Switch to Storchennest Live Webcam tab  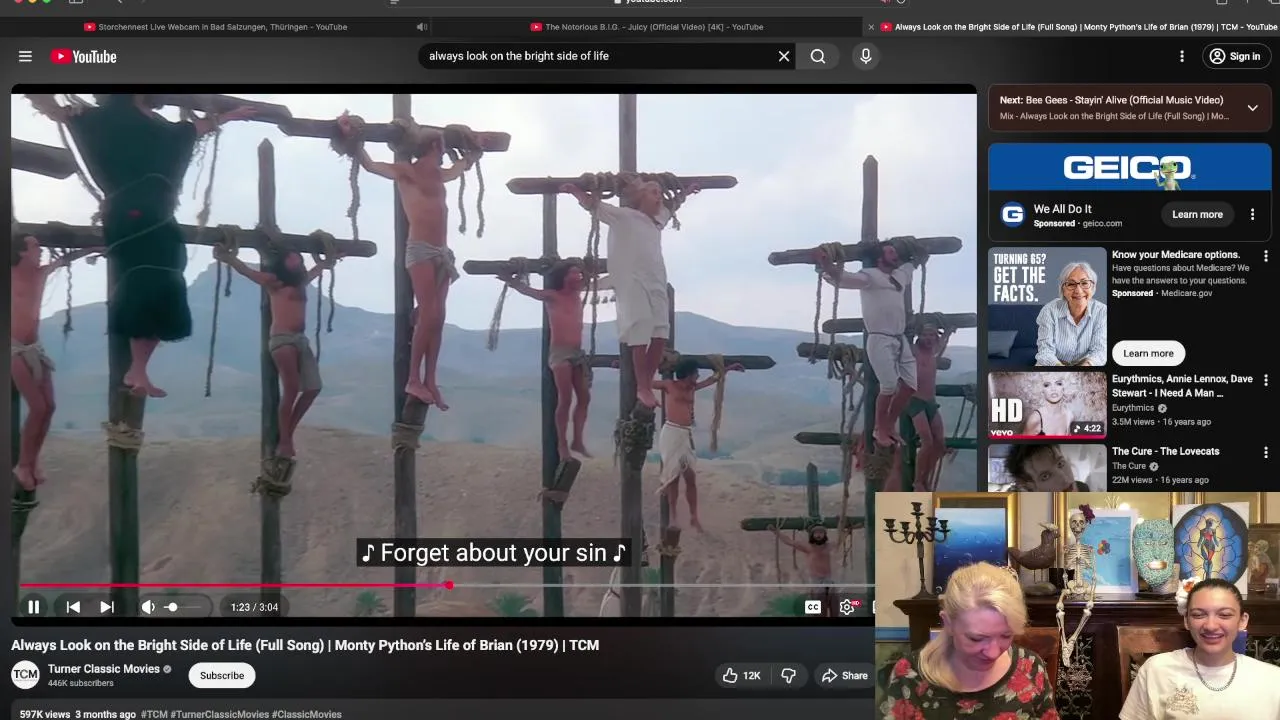click(x=222, y=27)
